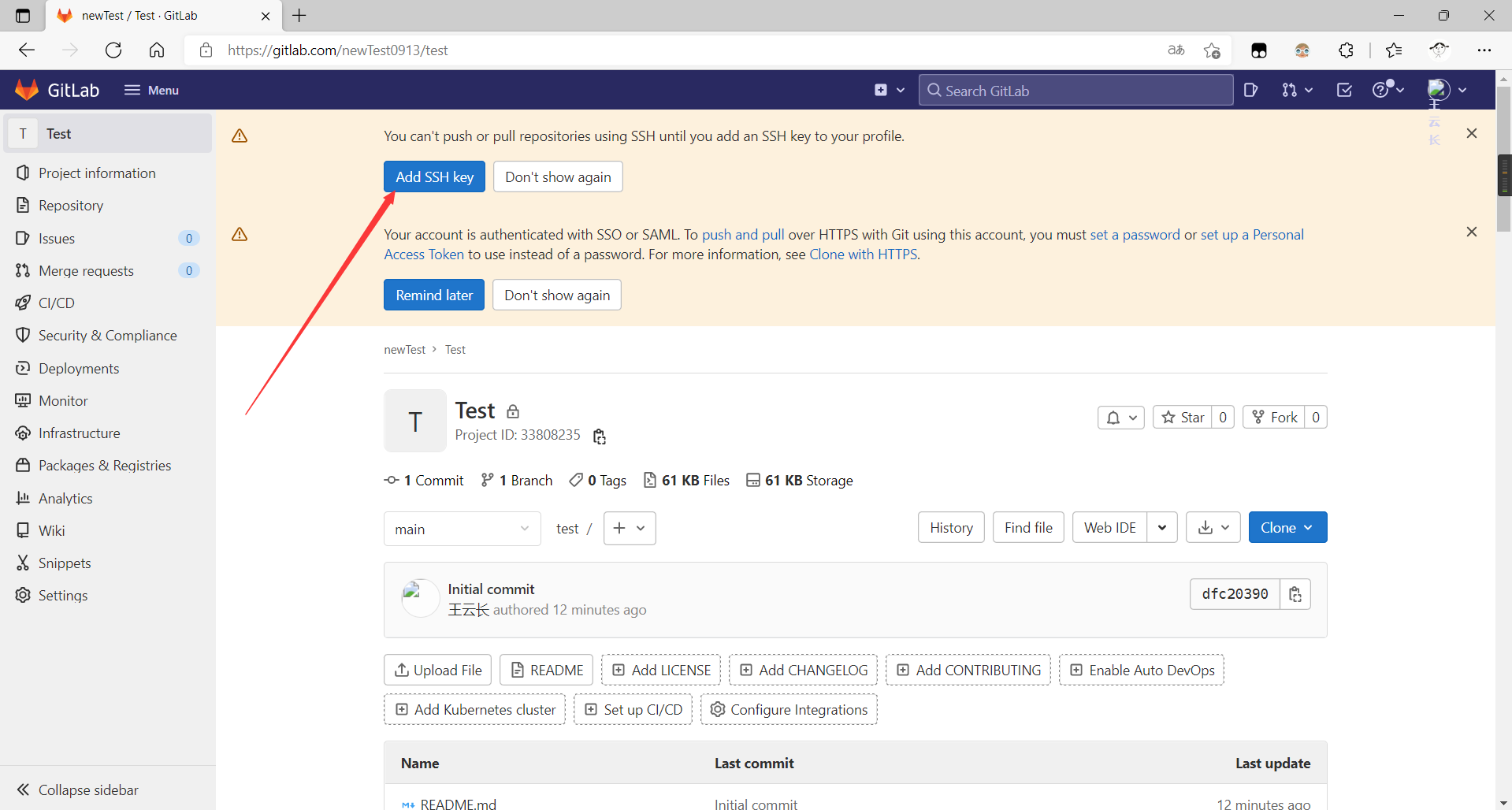The height and width of the screenshot is (810, 1512).
Task: Click Upload File button
Action: 438,670
